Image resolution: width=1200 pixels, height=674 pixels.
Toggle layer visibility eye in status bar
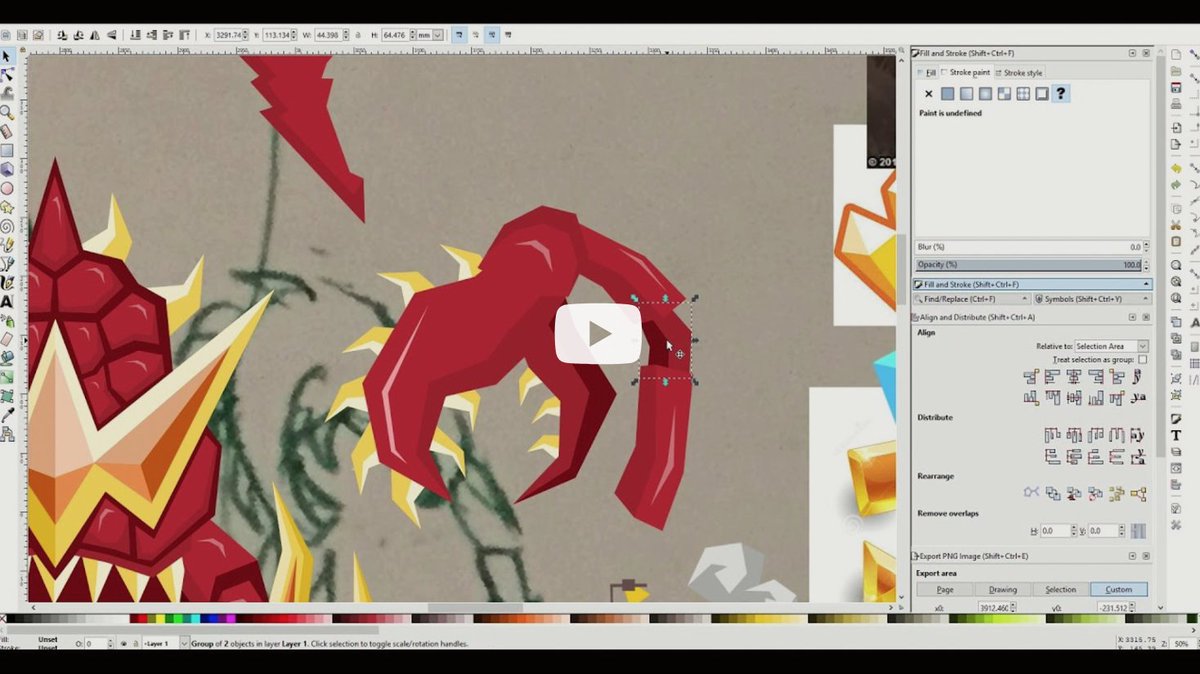124,644
